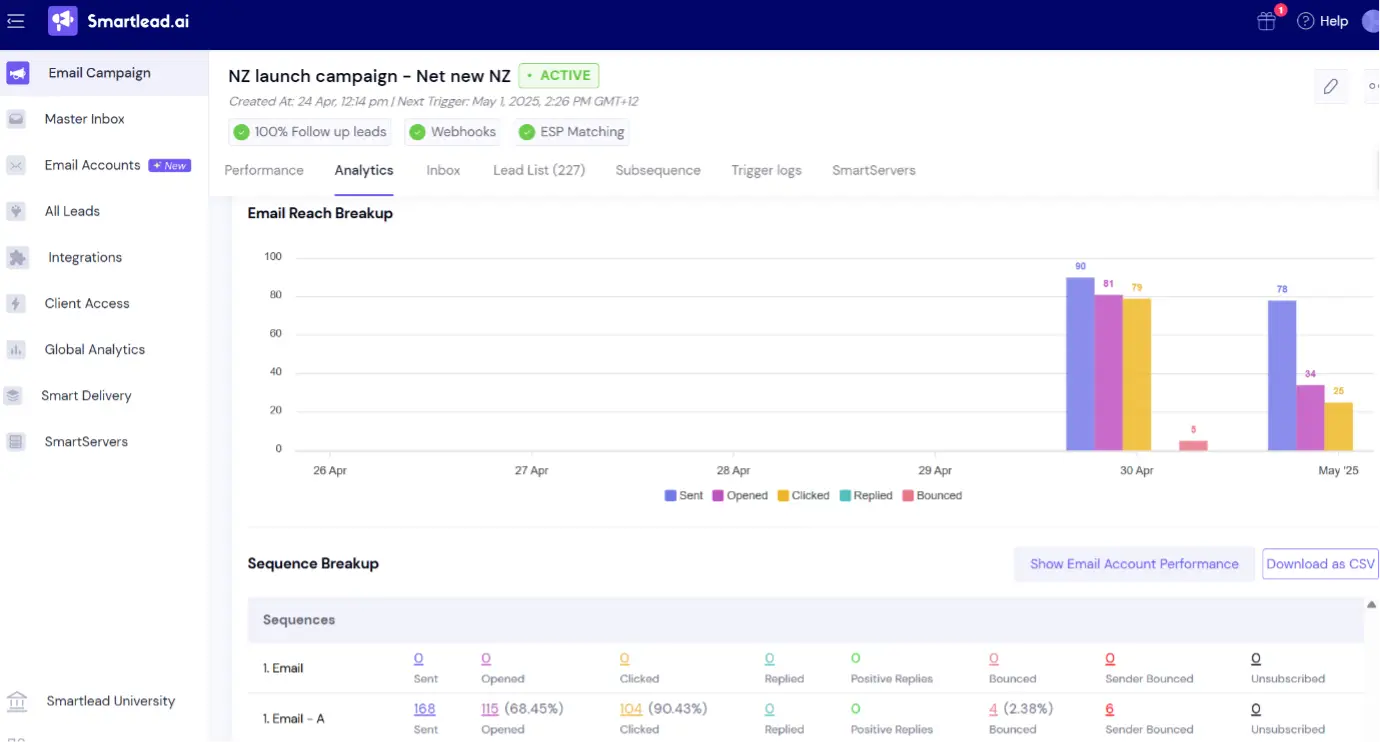Image resolution: width=1384 pixels, height=745 pixels.
Task: Click the Help question mark icon
Action: tap(1305, 21)
